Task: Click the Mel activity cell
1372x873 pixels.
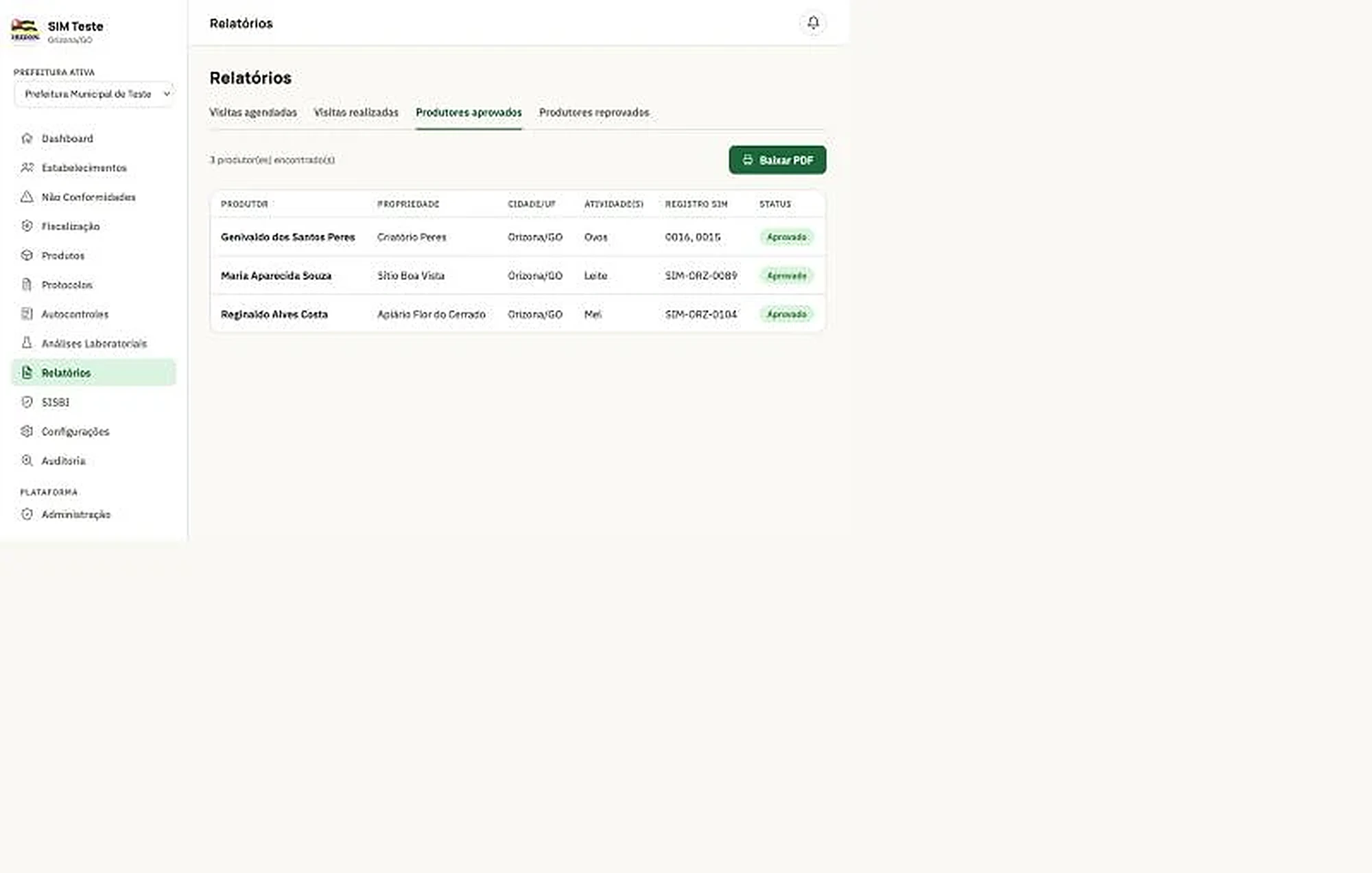Action: pyautogui.click(x=593, y=314)
